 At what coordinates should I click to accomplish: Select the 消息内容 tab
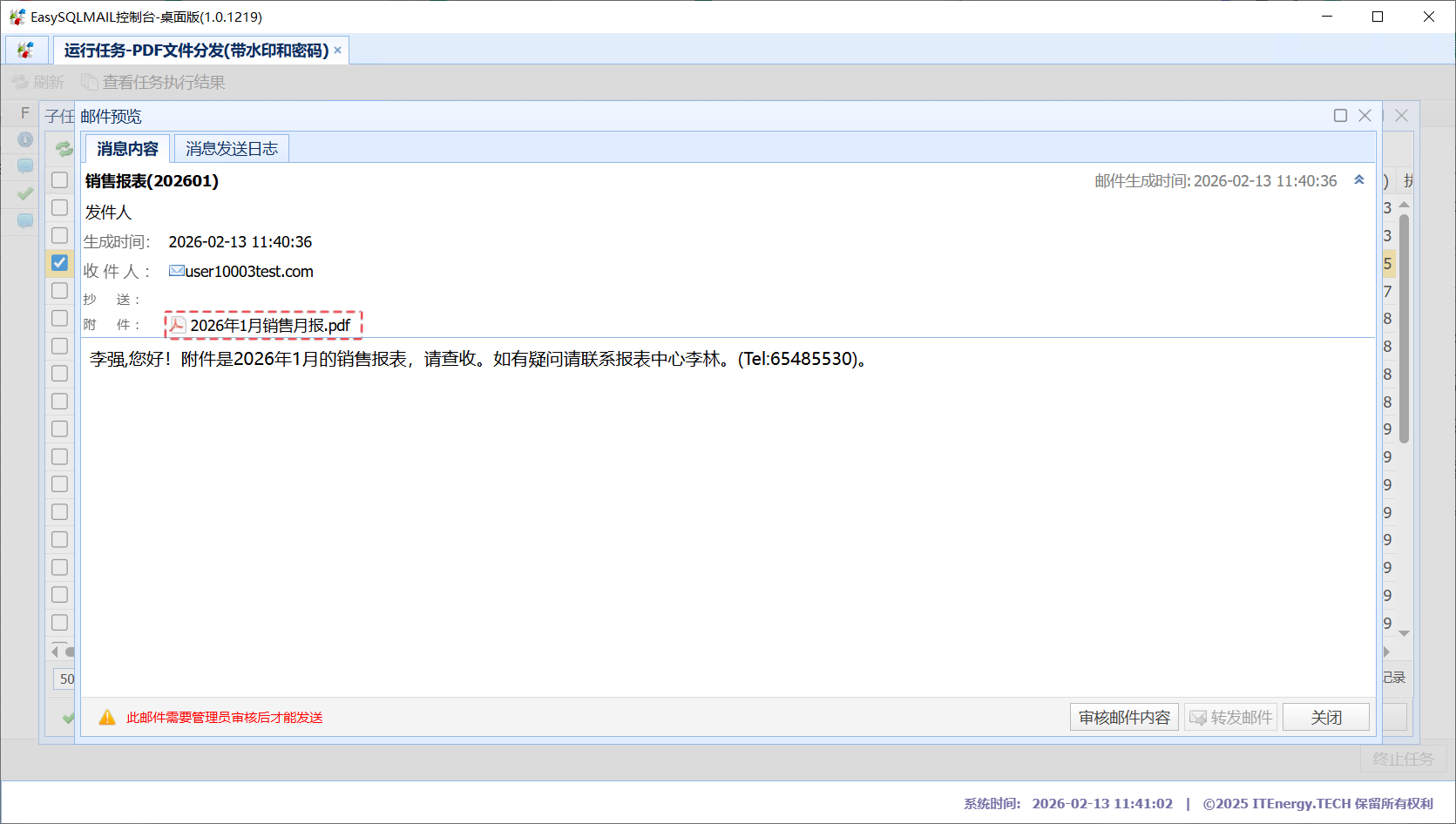pyautogui.click(x=127, y=149)
